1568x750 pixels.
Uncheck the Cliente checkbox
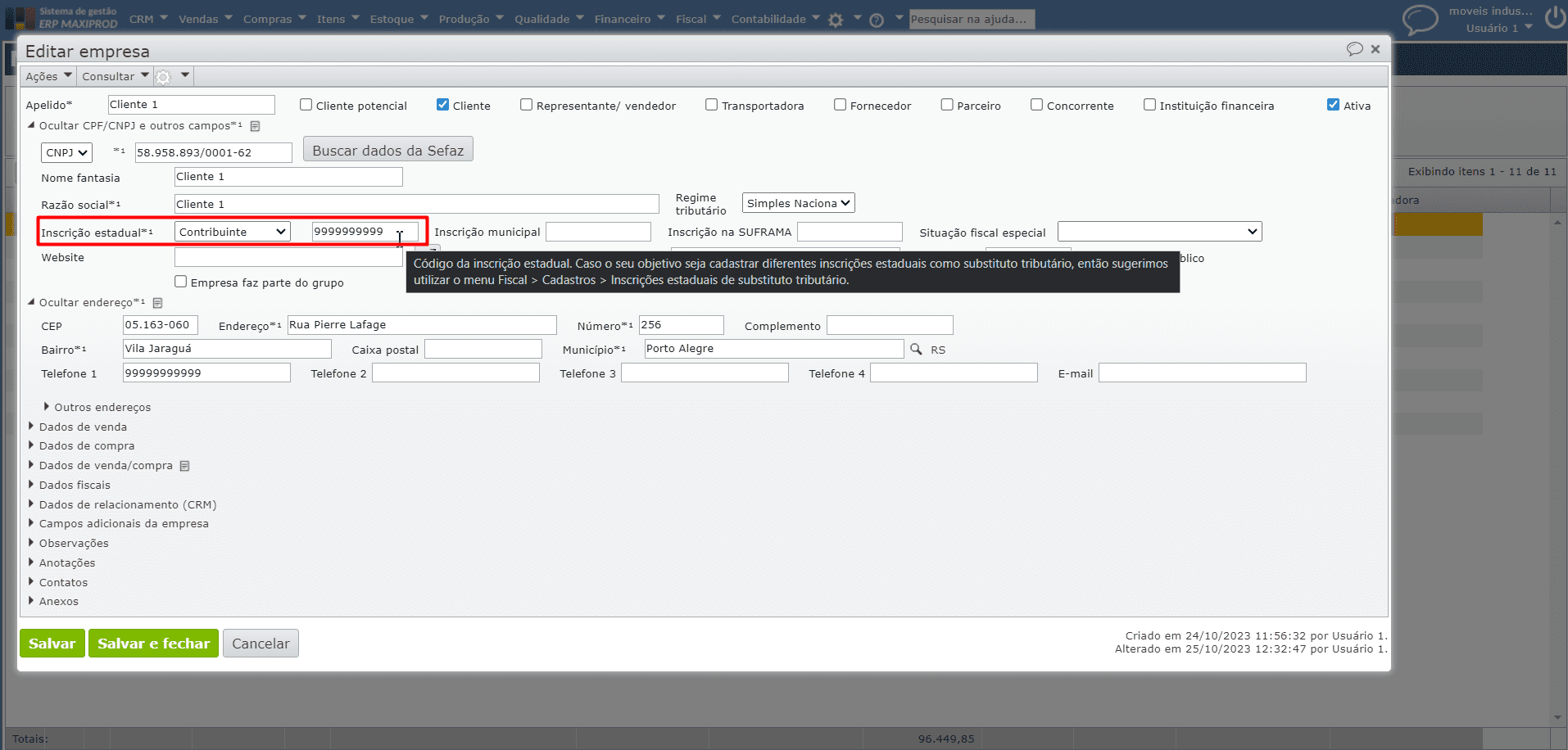point(443,105)
